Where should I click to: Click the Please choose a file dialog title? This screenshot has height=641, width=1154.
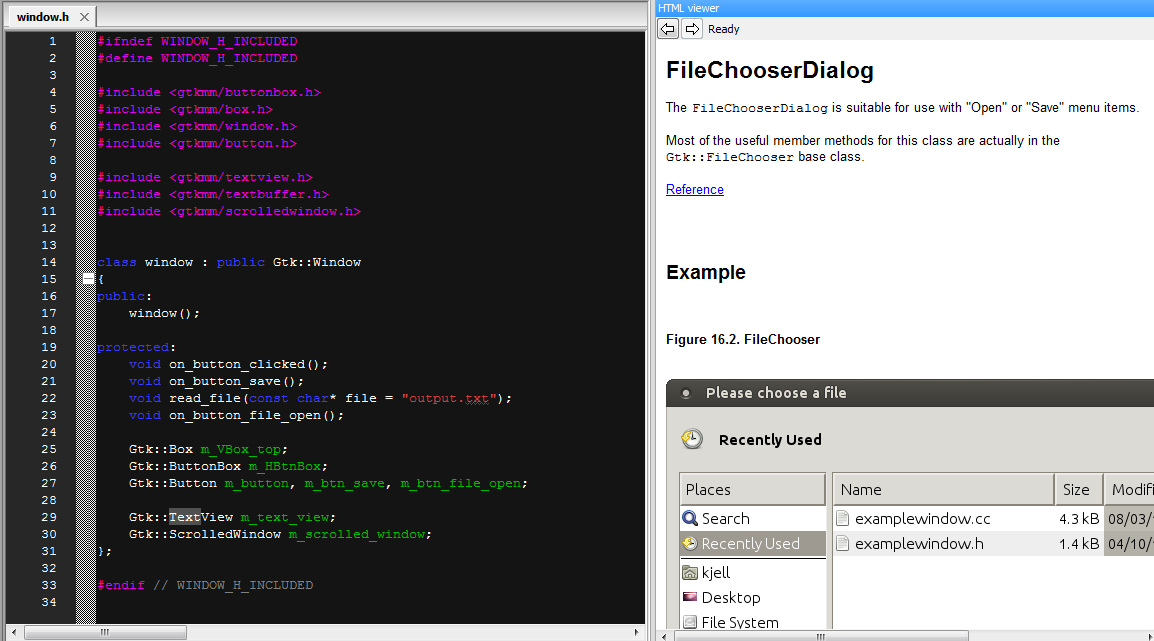click(776, 392)
